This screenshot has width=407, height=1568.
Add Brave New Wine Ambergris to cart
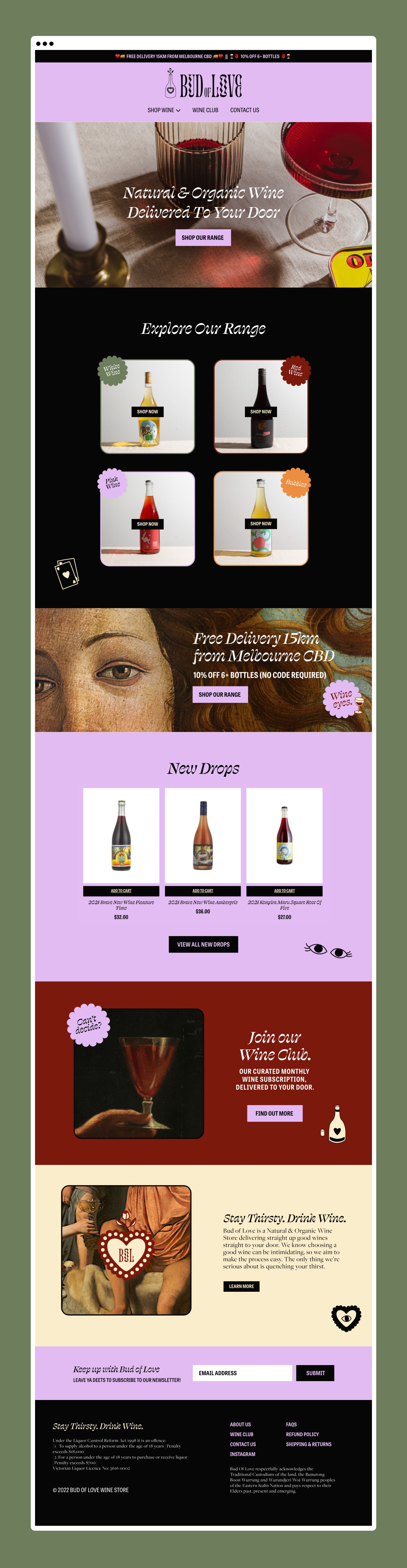(203, 890)
